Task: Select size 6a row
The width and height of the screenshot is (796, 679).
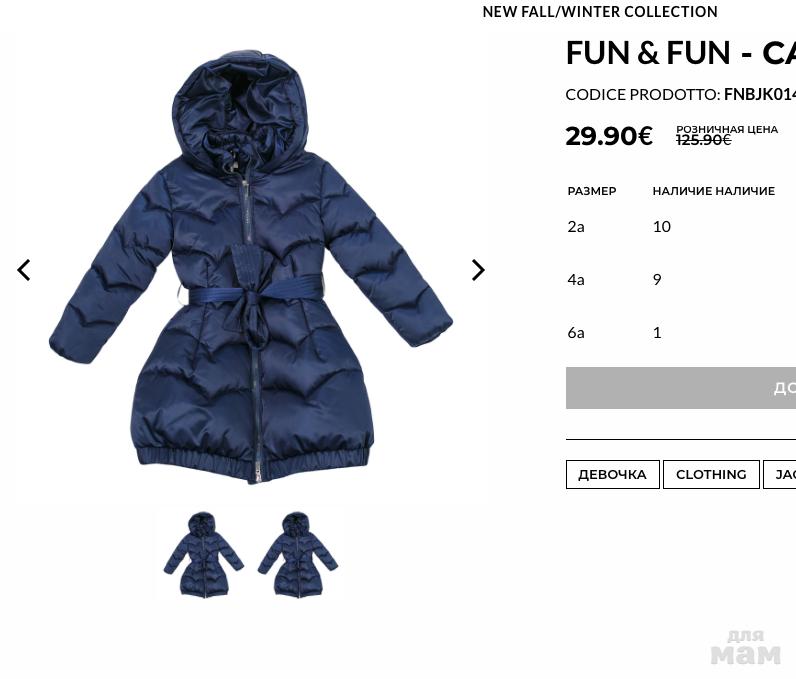Action: pos(681,333)
